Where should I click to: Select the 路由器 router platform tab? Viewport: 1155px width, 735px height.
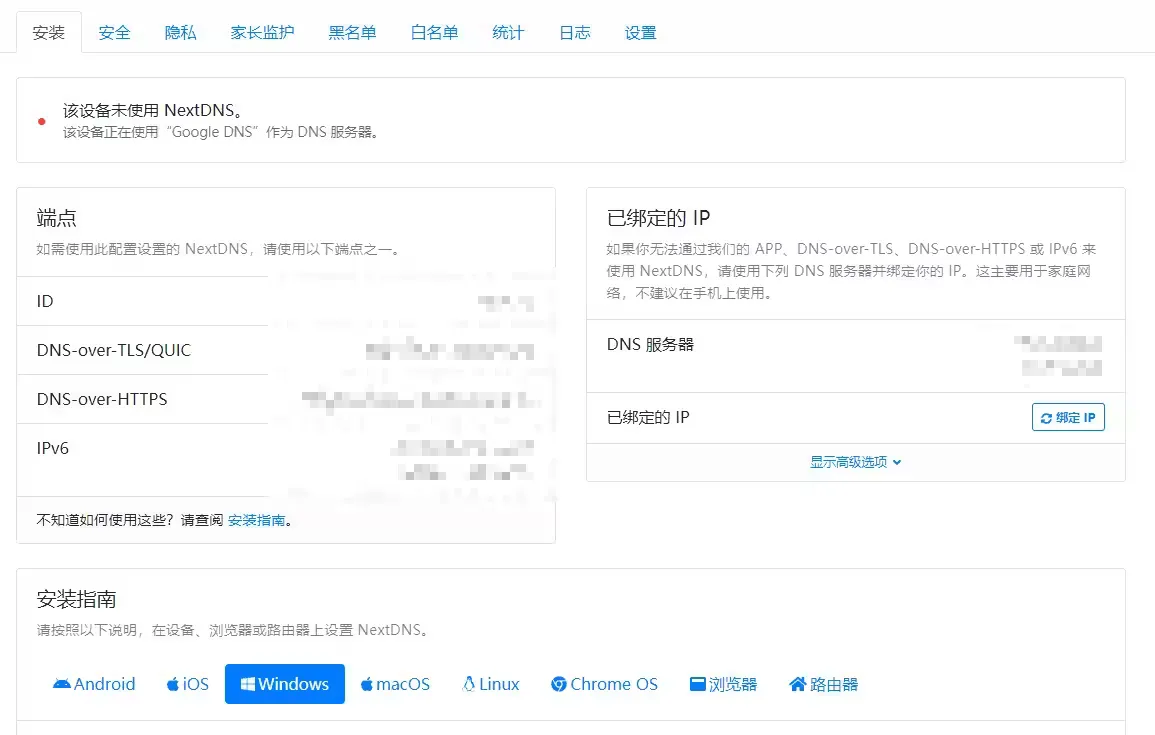pos(823,684)
